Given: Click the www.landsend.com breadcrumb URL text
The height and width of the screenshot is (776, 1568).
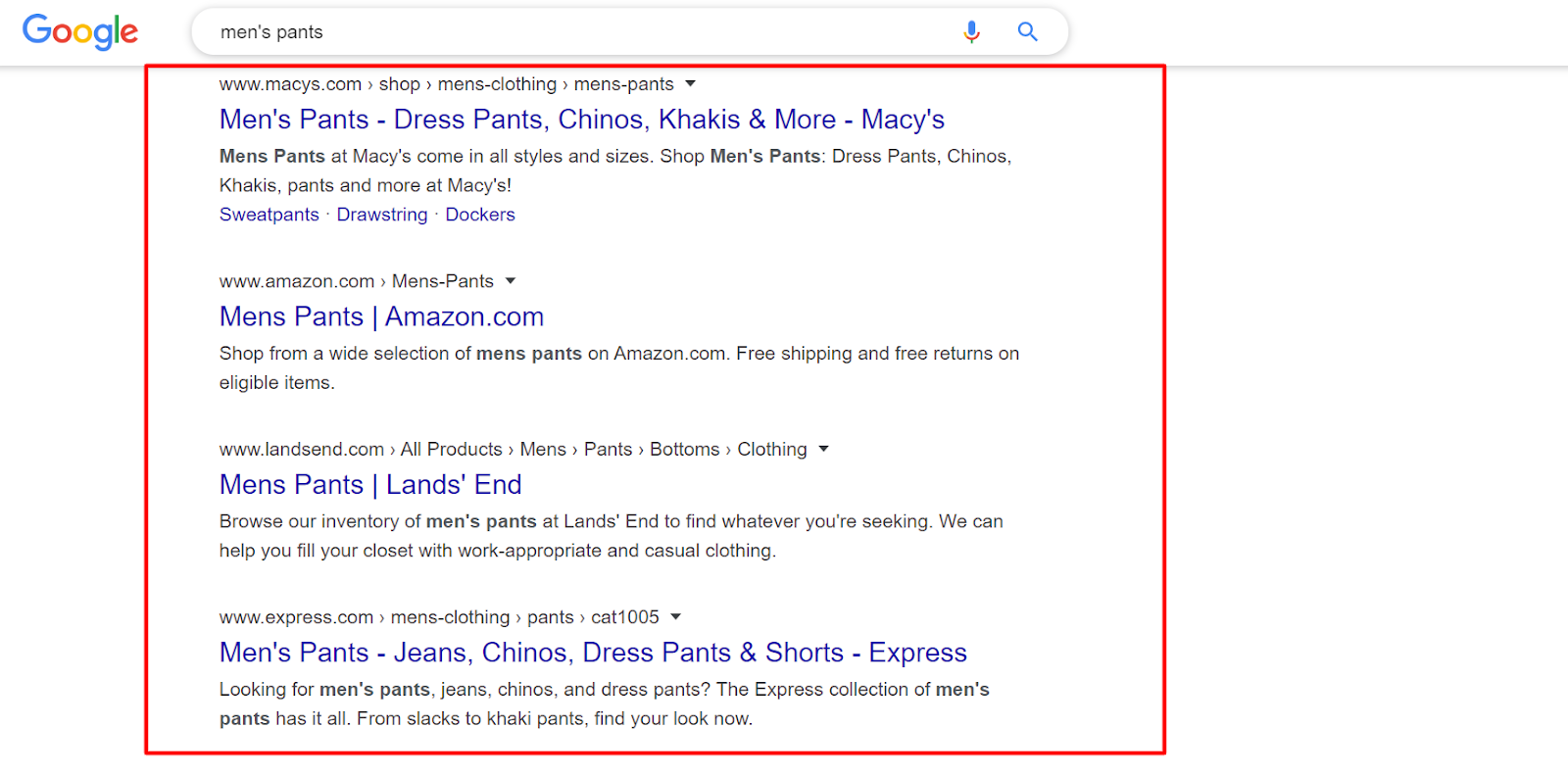Looking at the screenshot, I should [513, 449].
